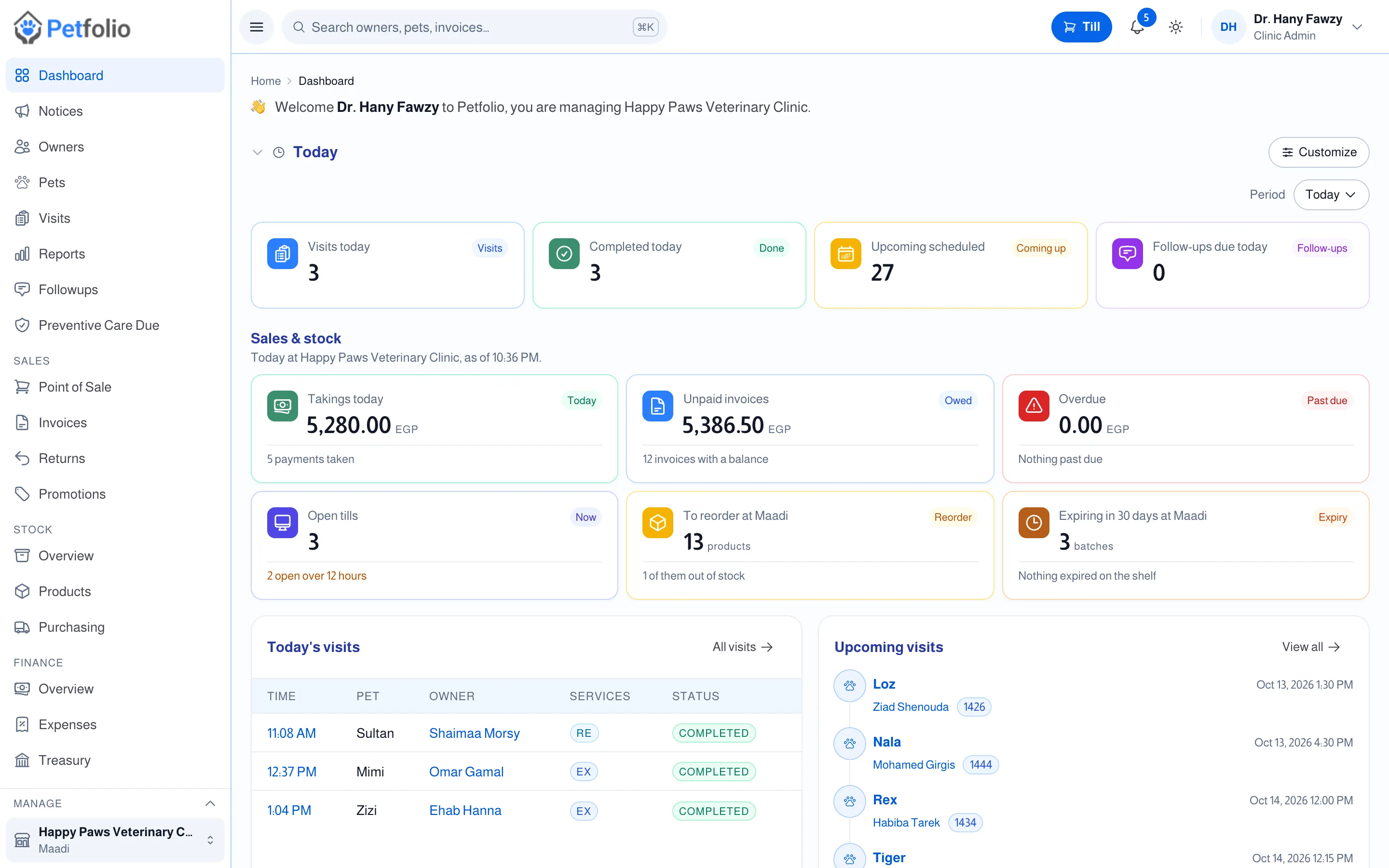Image resolution: width=1389 pixels, height=868 pixels.
Task: Collapse the MANAGE sidebar section
Action: point(210,803)
